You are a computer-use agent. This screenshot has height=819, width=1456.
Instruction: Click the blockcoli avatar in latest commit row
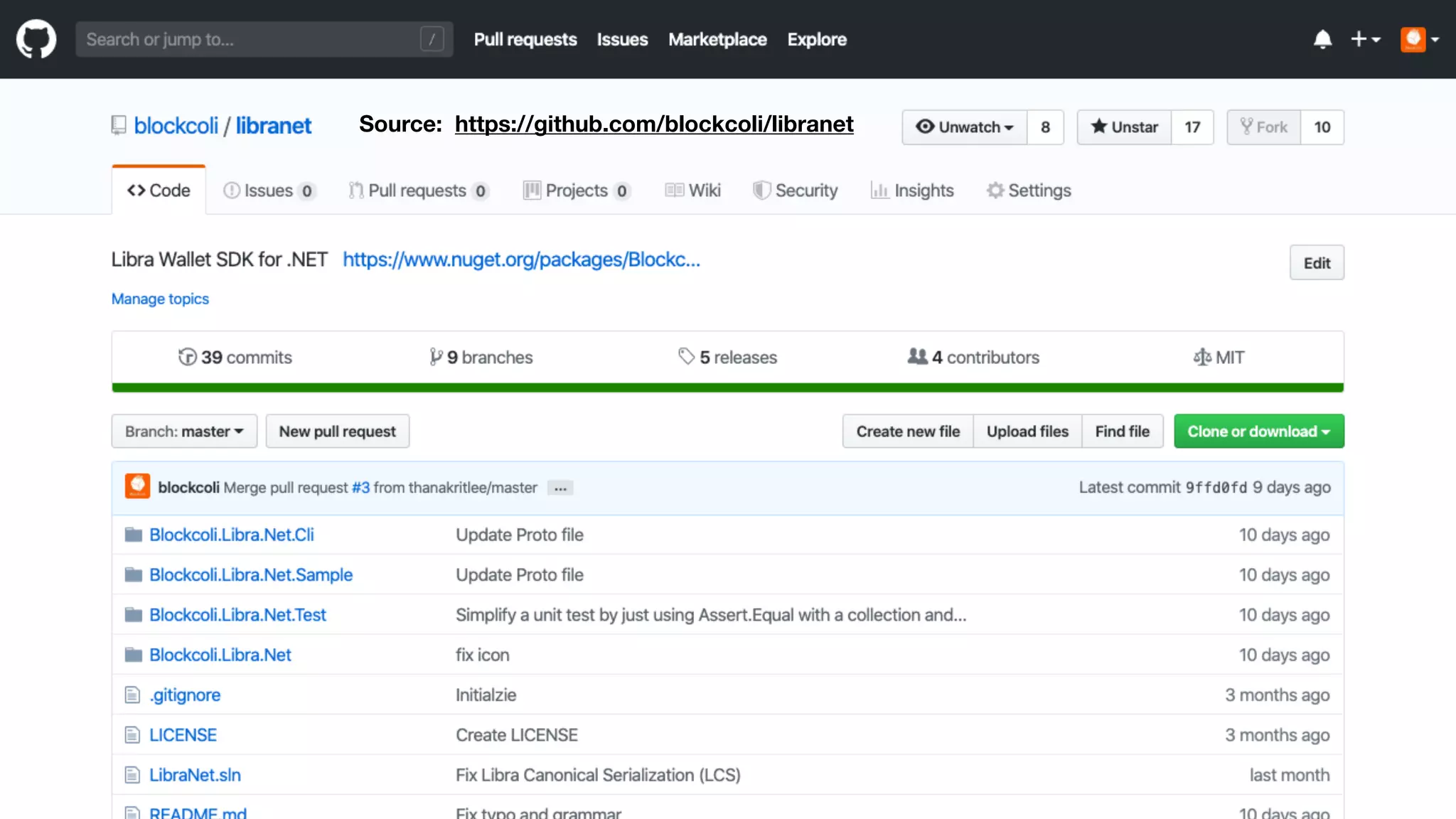[137, 487]
